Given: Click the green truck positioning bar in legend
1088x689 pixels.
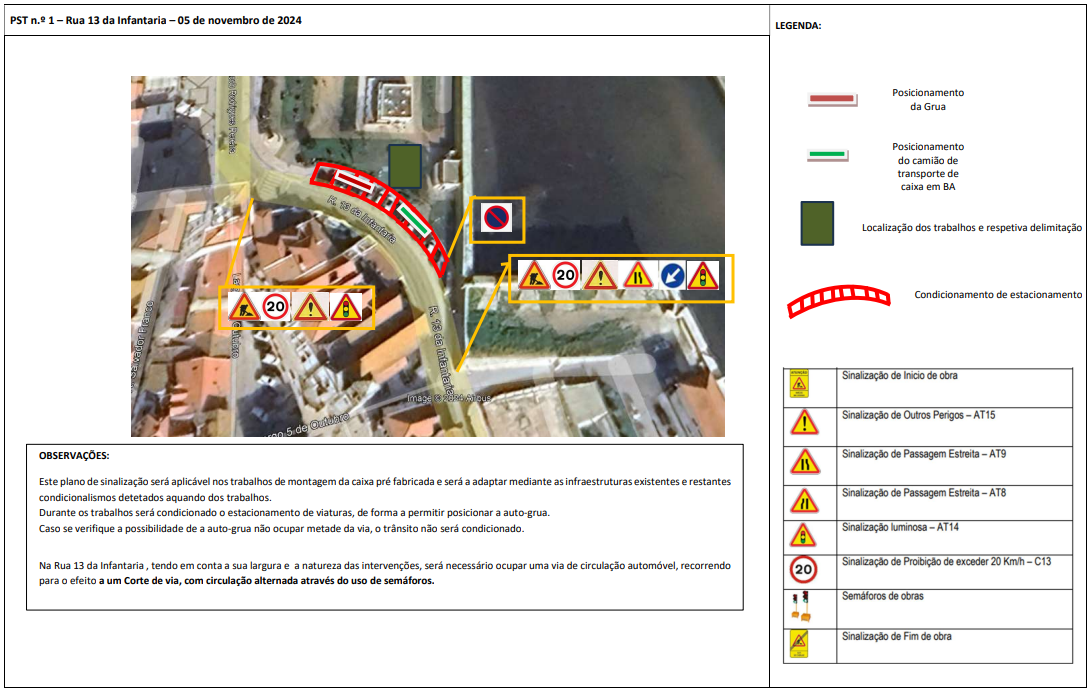Looking at the screenshot, I should coord(828,155).
